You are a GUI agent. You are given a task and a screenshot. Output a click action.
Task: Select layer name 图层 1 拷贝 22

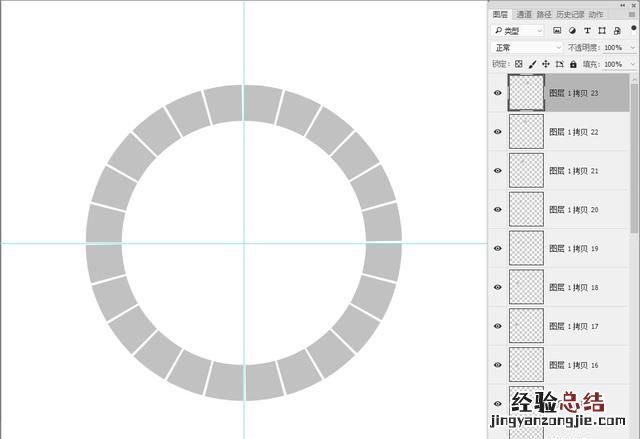(x=573, y=132)
